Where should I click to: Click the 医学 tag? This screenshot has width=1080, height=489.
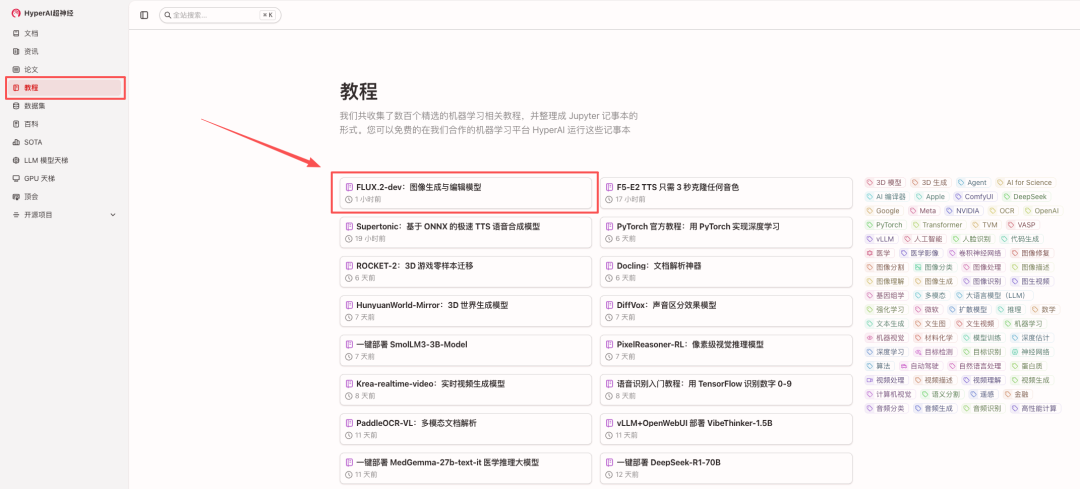tap(879, 253)
